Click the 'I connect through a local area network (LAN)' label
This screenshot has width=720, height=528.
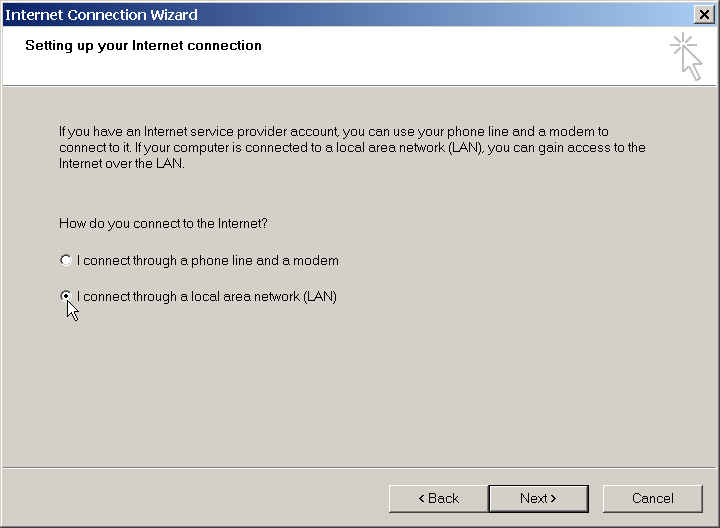coord(207,297)
